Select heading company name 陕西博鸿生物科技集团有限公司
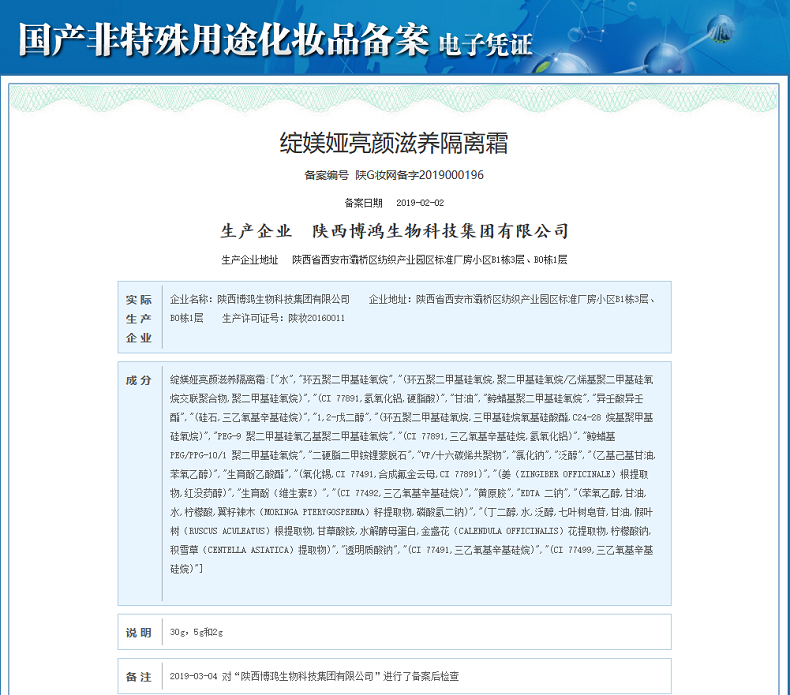 tap(441, 231)
